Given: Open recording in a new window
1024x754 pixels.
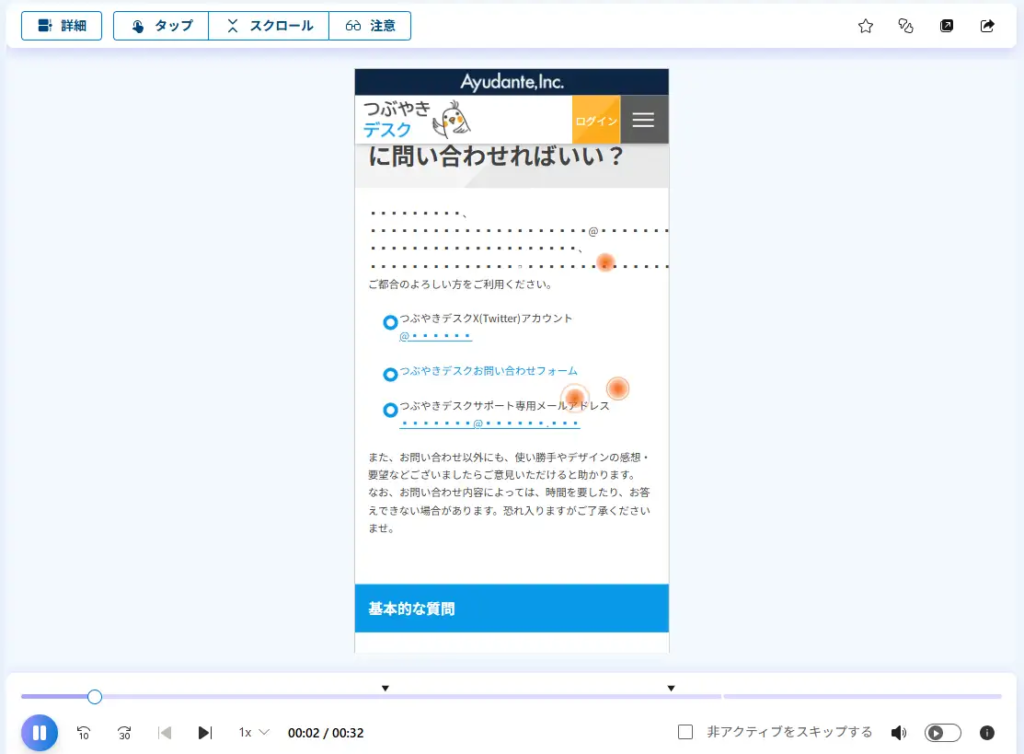Looking at the screenshot, I should (x=946, y=26).
